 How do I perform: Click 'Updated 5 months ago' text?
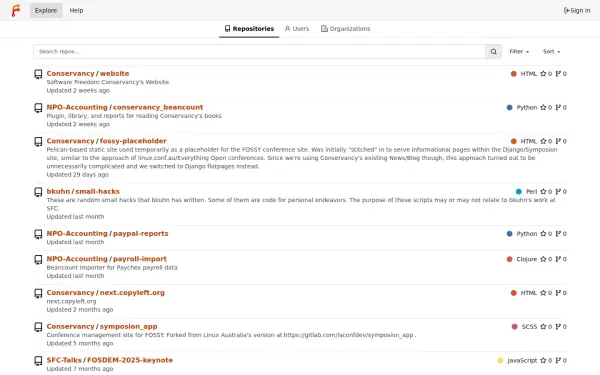coord(80,343)
